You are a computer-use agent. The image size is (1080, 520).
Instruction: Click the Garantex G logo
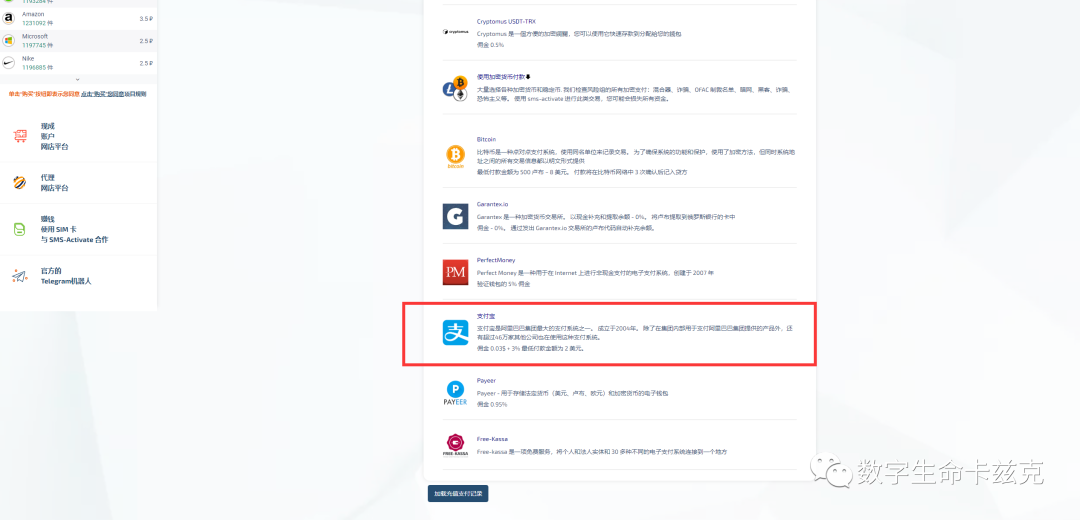(x=455, y=216)
